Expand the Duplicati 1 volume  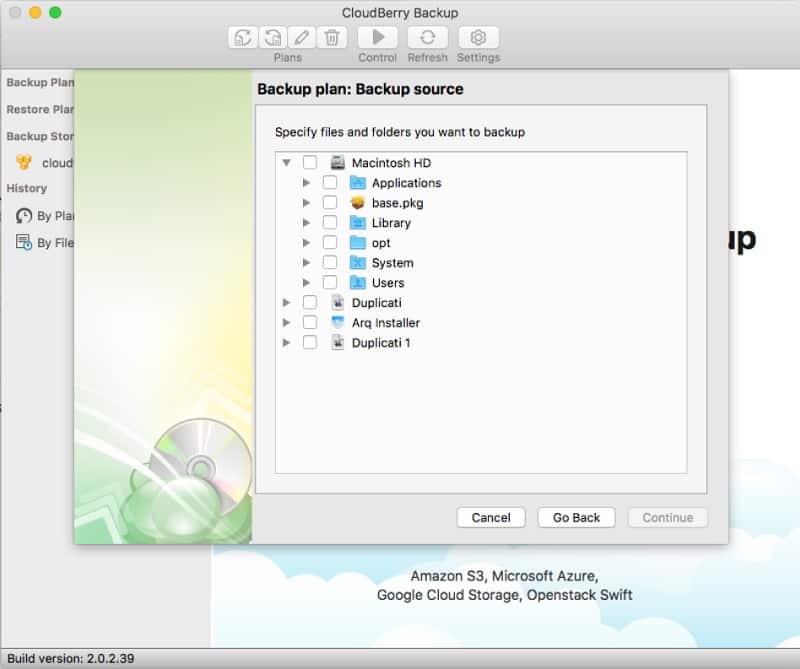point(286,342)
